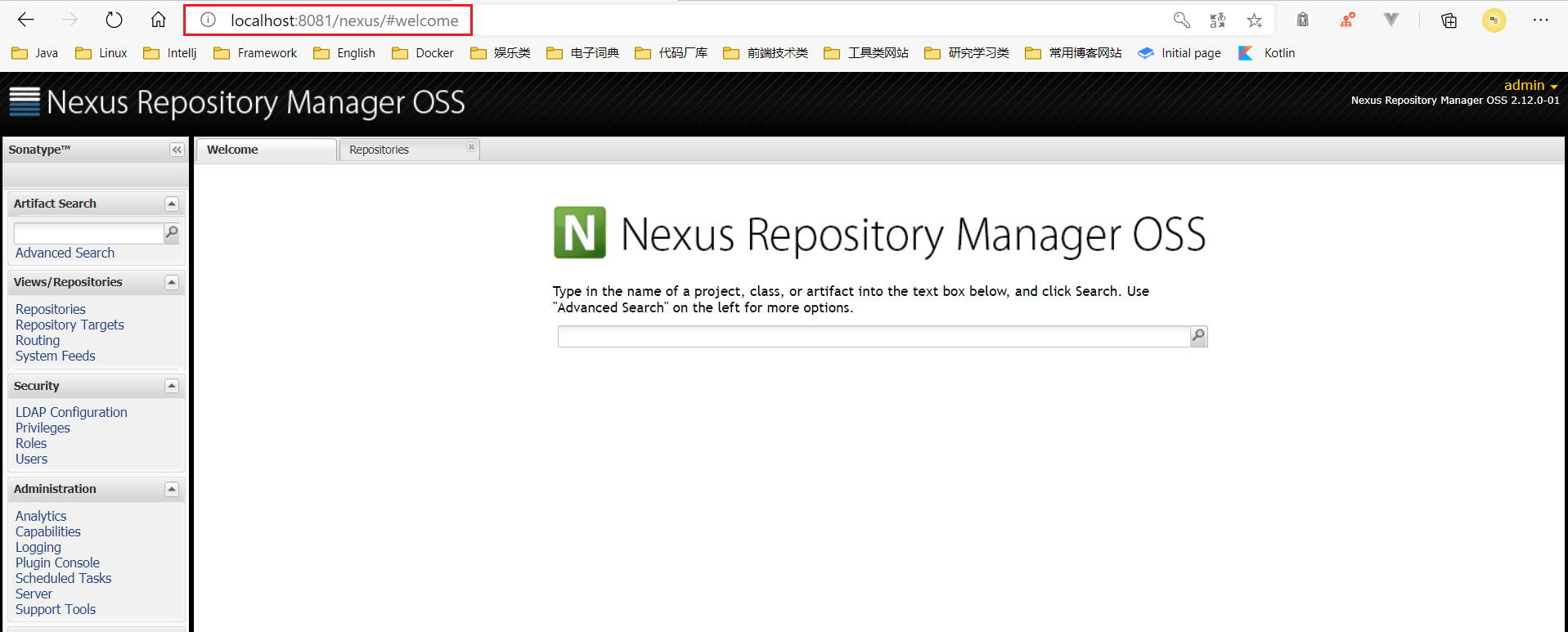Open System Feeds link
The image size is (1568, 632).
pyautogui.click(x=56, y=356)
